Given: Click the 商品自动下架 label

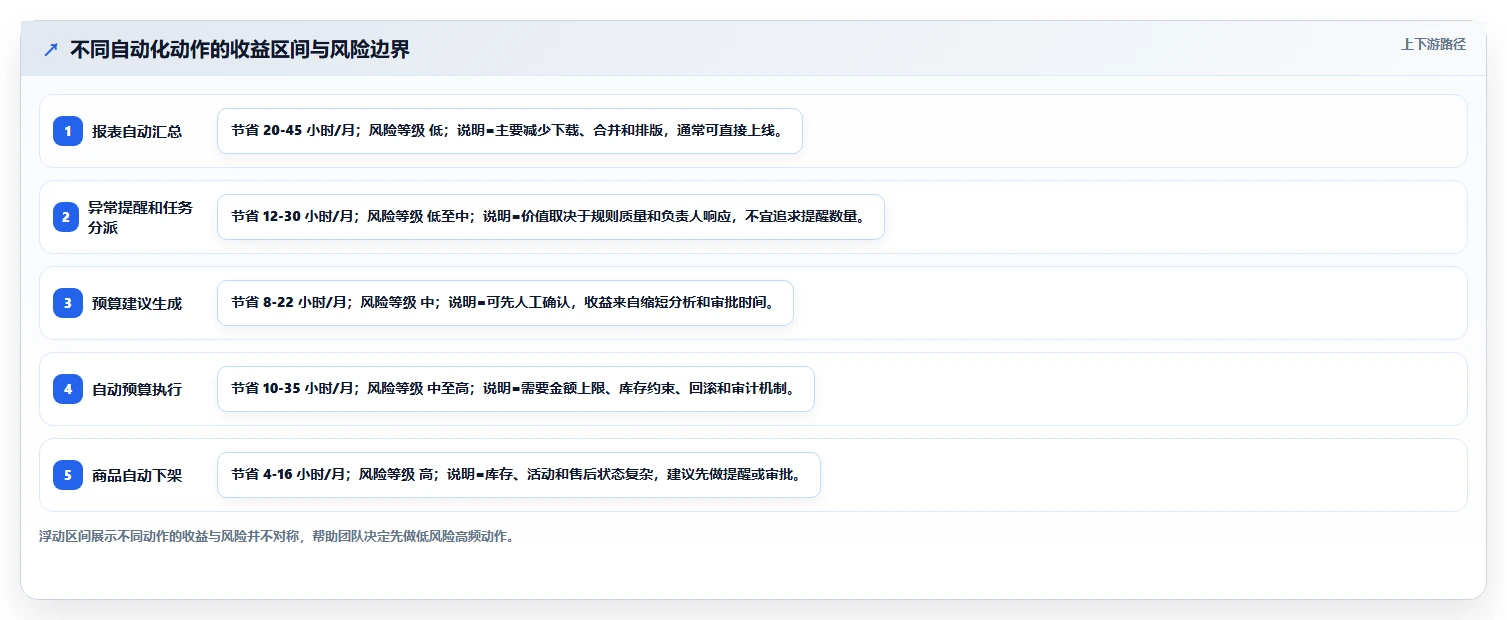Looking at the screenshot, I should click(137, 475).
